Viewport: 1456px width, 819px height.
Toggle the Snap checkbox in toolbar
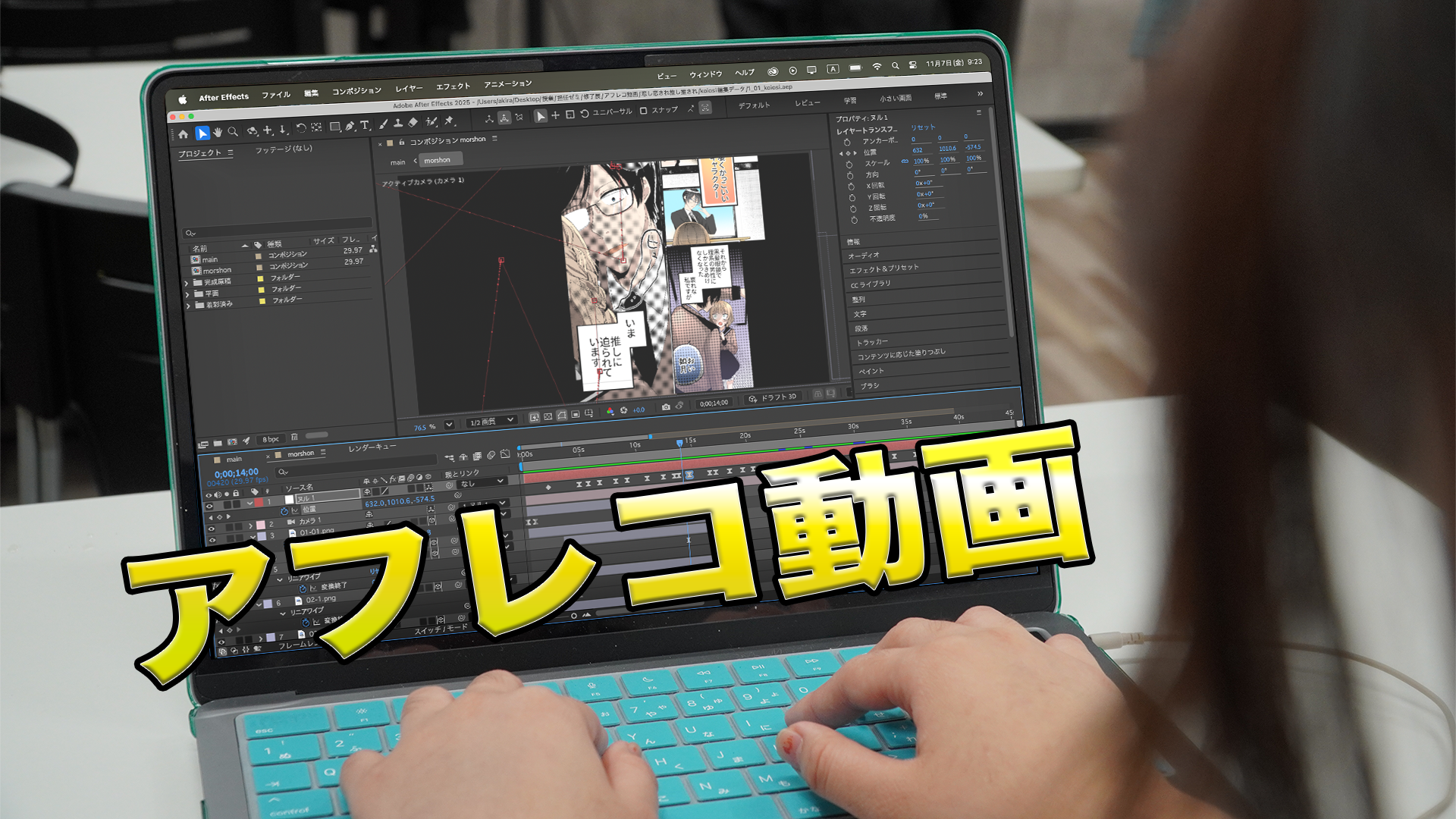click(643, 111)
